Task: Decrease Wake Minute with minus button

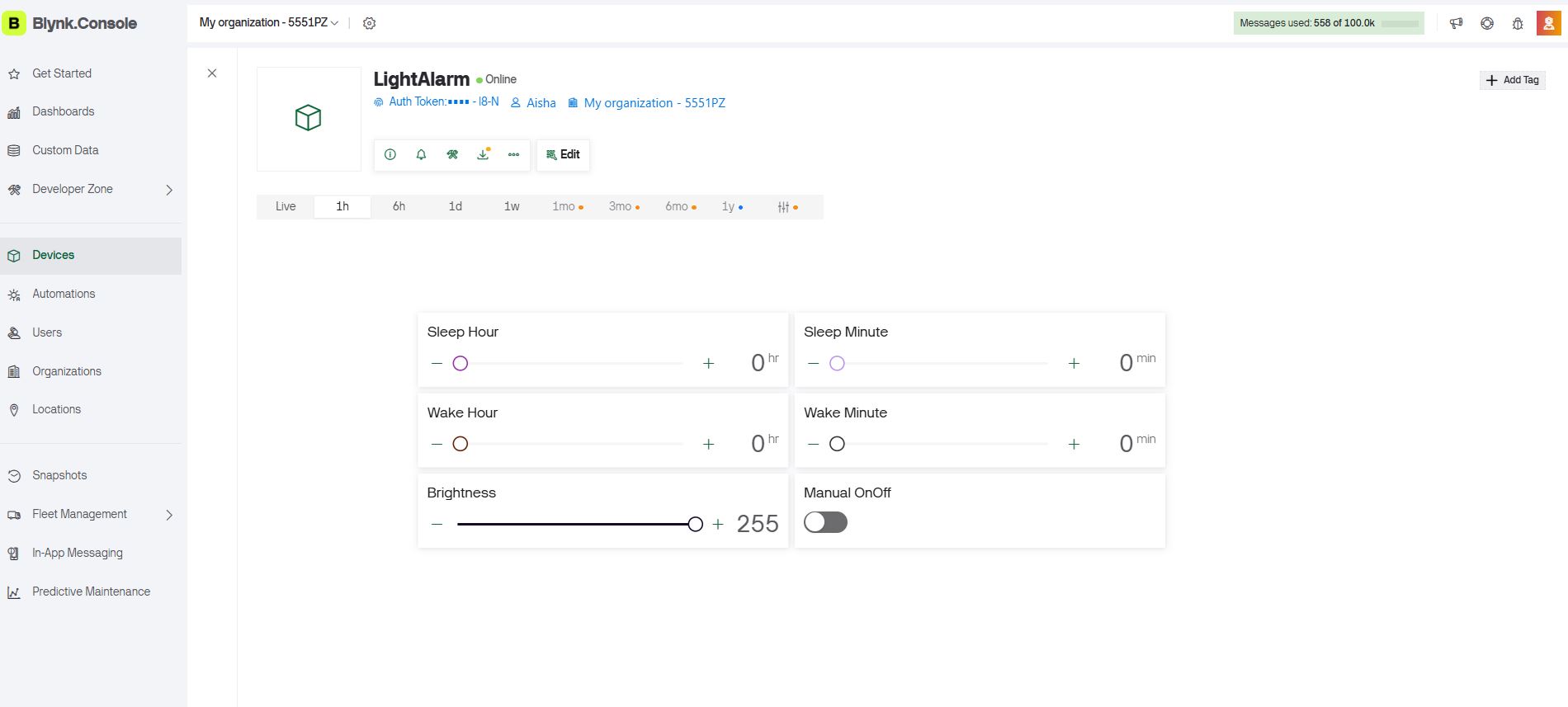Action: tap(814, 444)
